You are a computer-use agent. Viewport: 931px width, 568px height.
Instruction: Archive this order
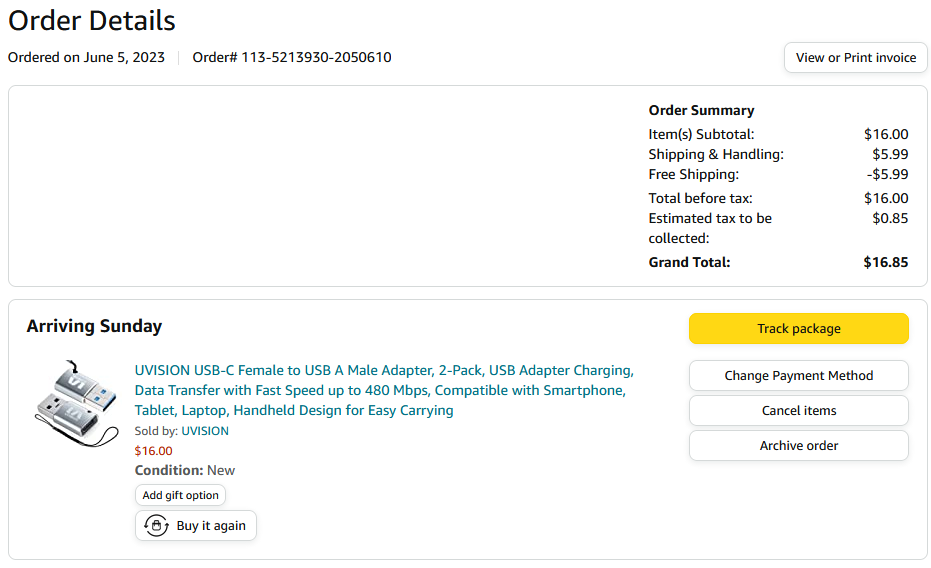798,446
